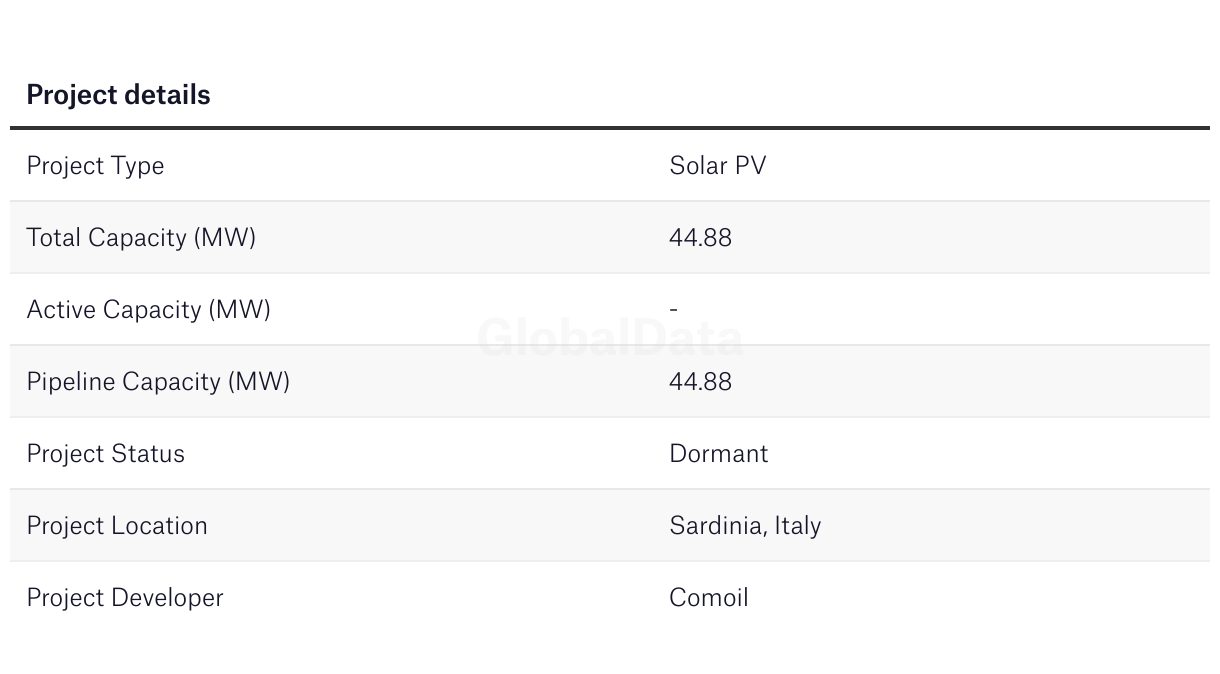Click the Project Developer table row
1220x674 pixels.
(x=610, y=597)
